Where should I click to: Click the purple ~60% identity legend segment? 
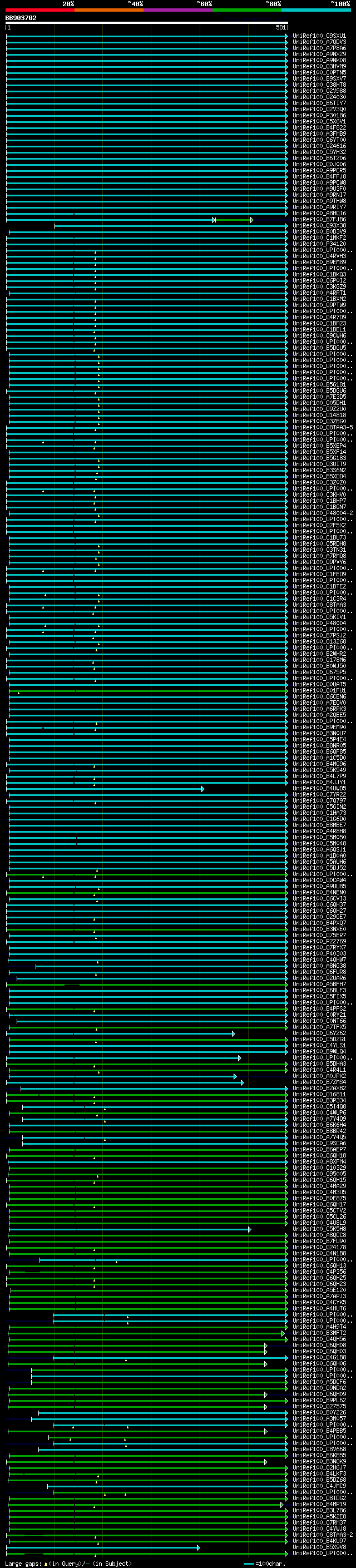click(179, 10)
